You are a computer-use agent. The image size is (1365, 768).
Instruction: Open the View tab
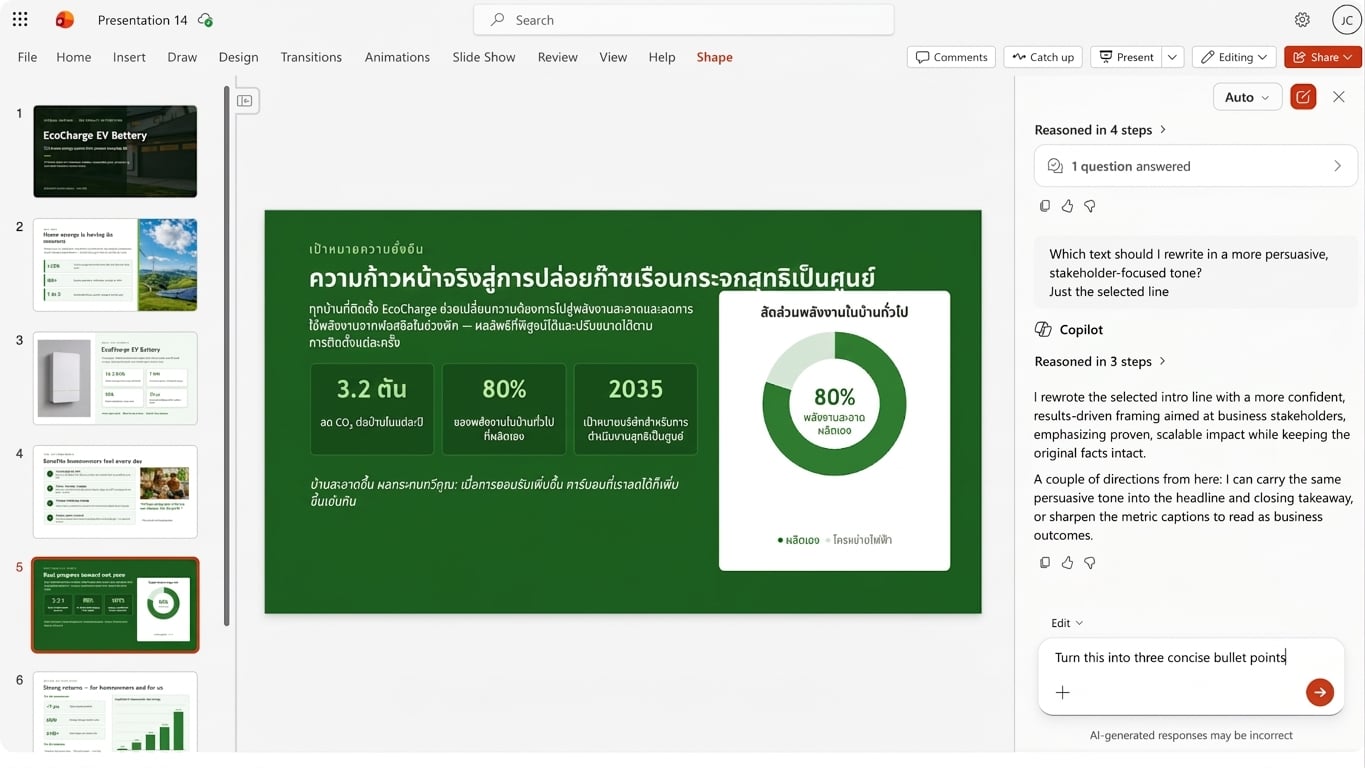[613, 57]
